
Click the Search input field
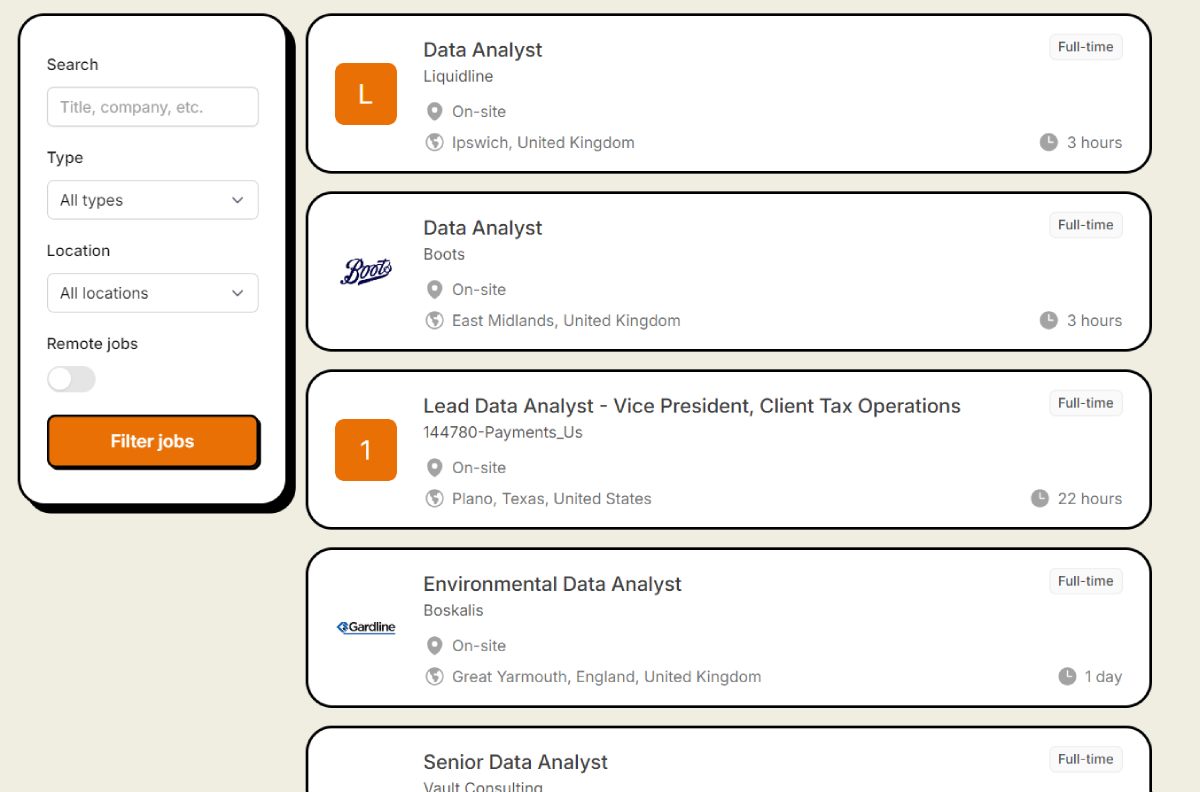tap(153, 107)
